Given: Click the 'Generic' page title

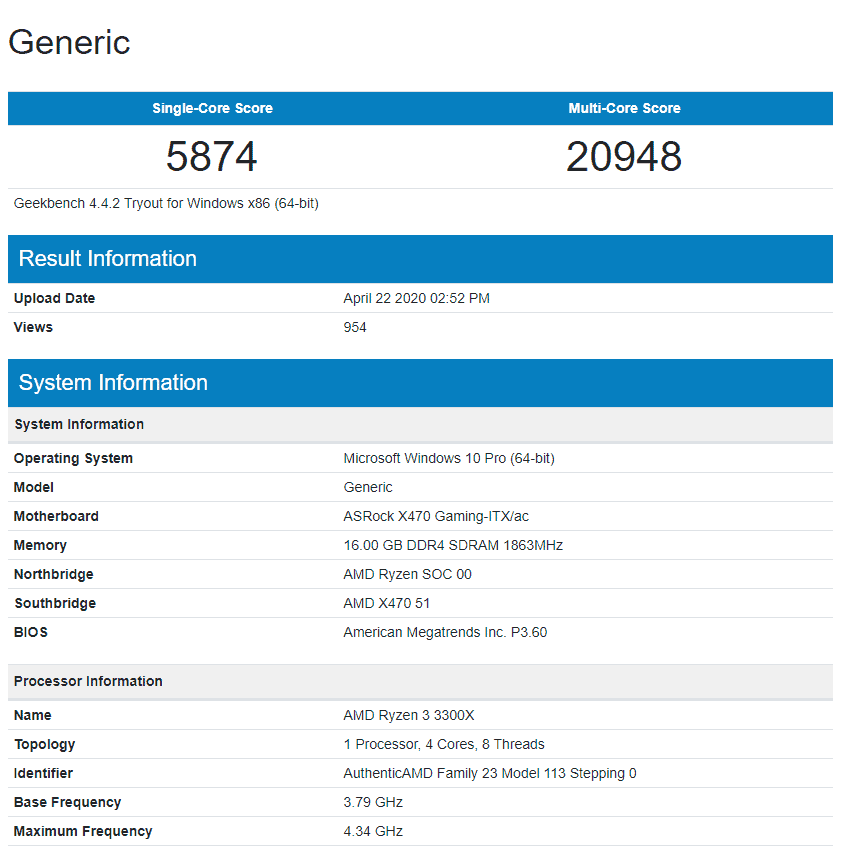Looking at the screenshot, I should (69, 42).
